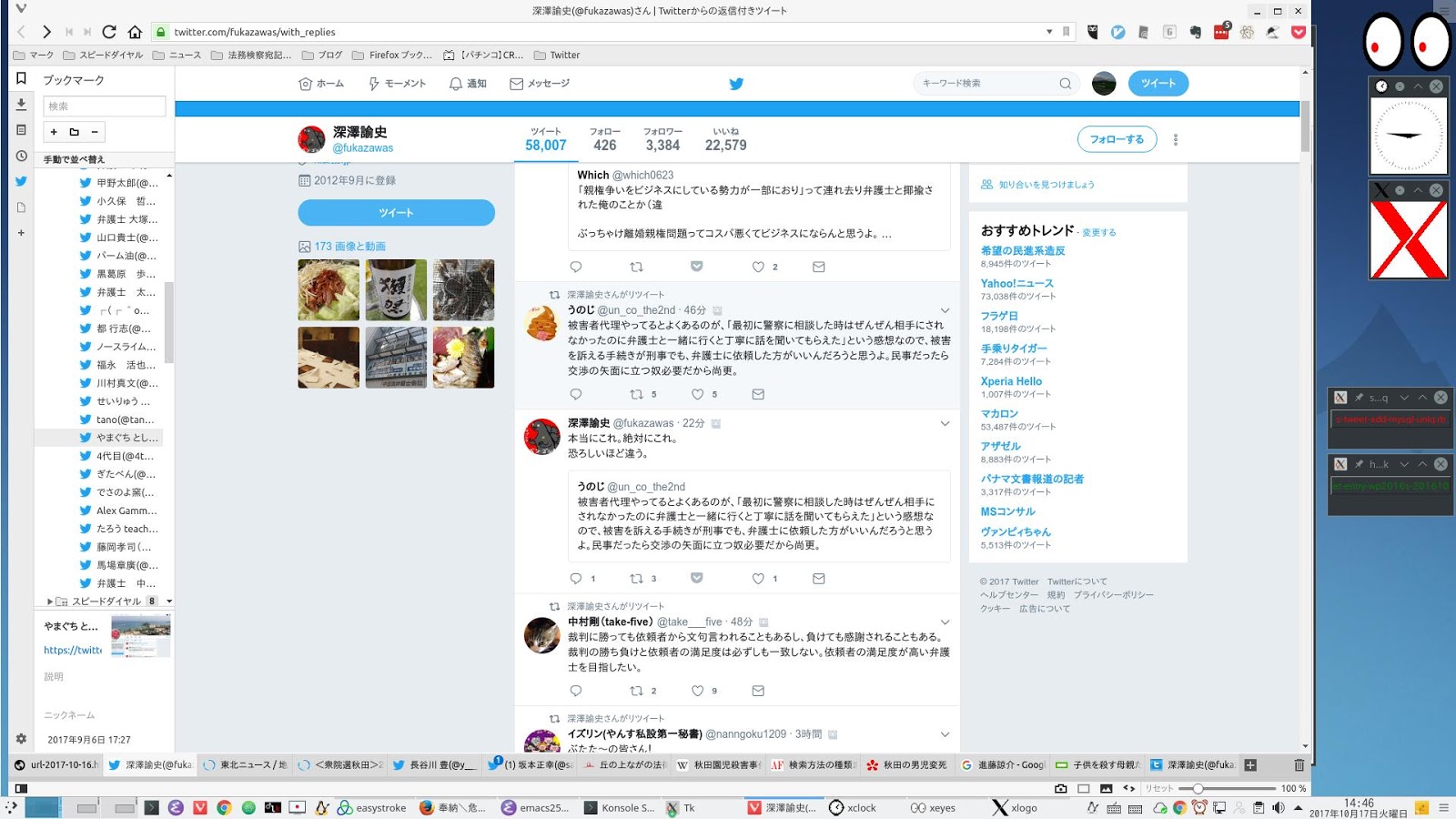Switch to the 東北ニュース browser tab
1456x819 pixels.
coord(245,765)
